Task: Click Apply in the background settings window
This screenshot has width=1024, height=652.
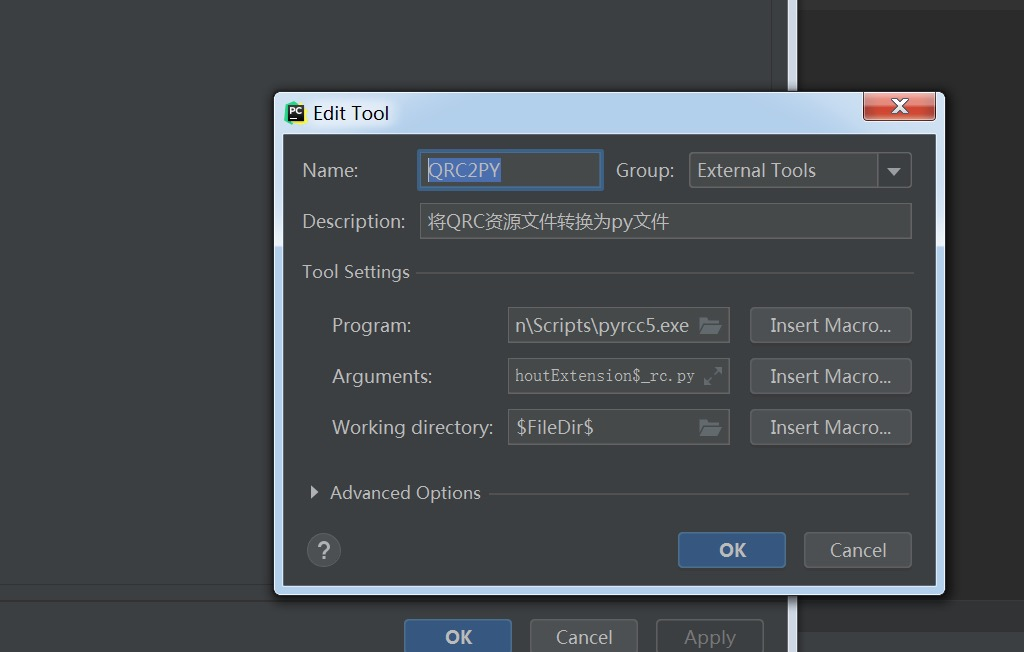Action: [x=710, y=636]
